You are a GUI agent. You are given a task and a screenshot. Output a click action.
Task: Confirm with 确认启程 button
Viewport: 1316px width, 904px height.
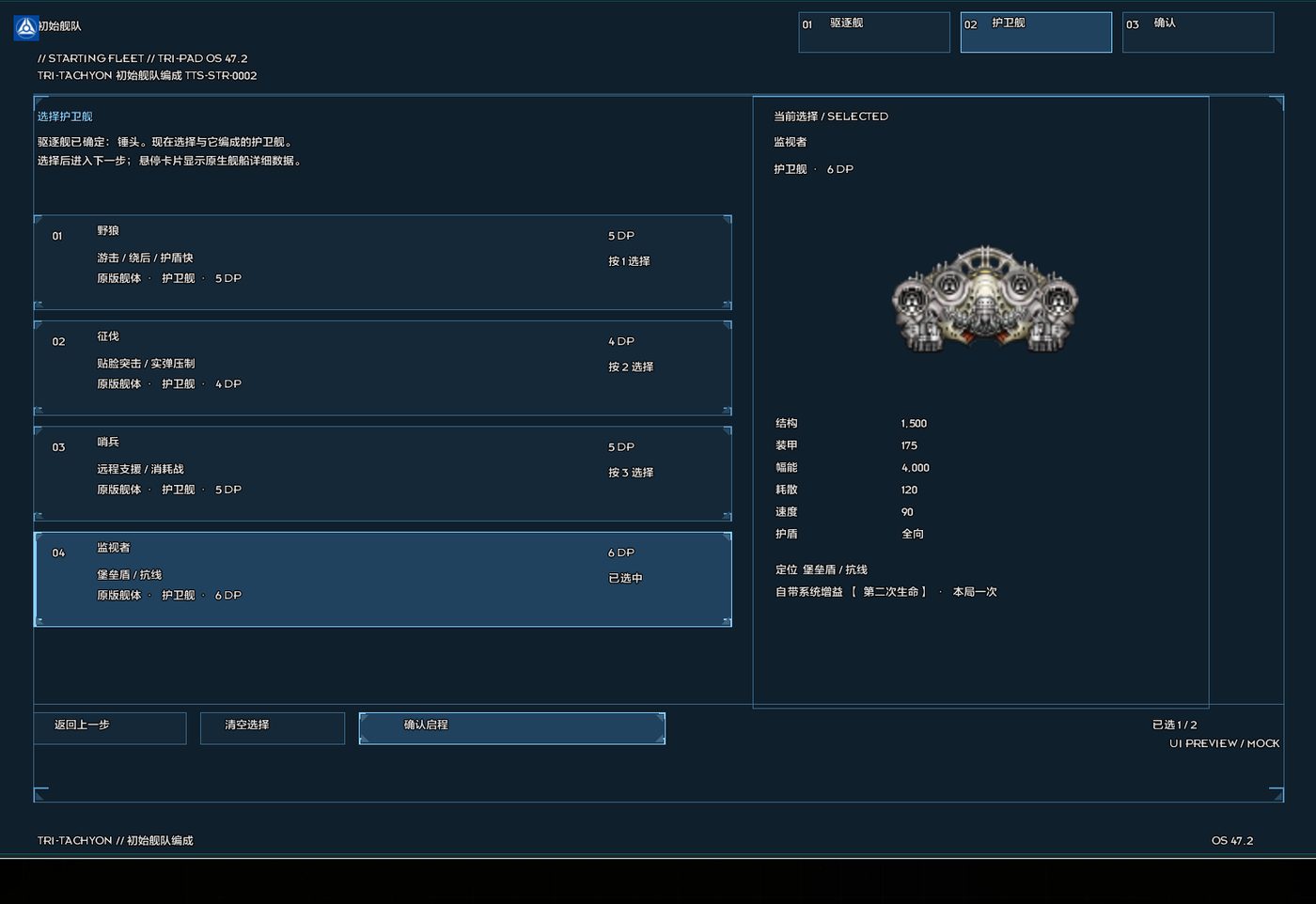tap(512, 728)
